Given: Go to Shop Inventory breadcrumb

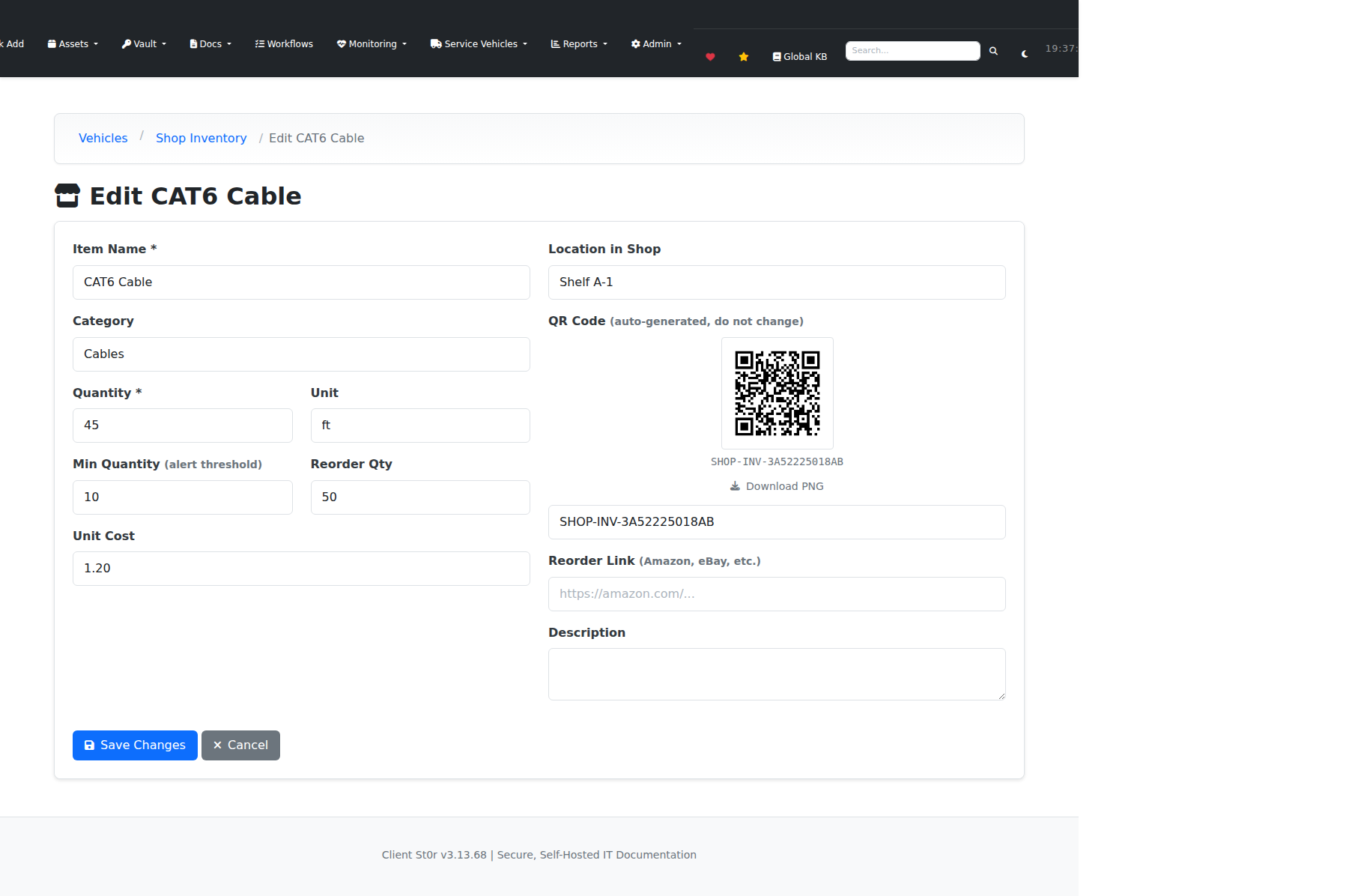Looking at the screenshot, I should pos(201,139).
